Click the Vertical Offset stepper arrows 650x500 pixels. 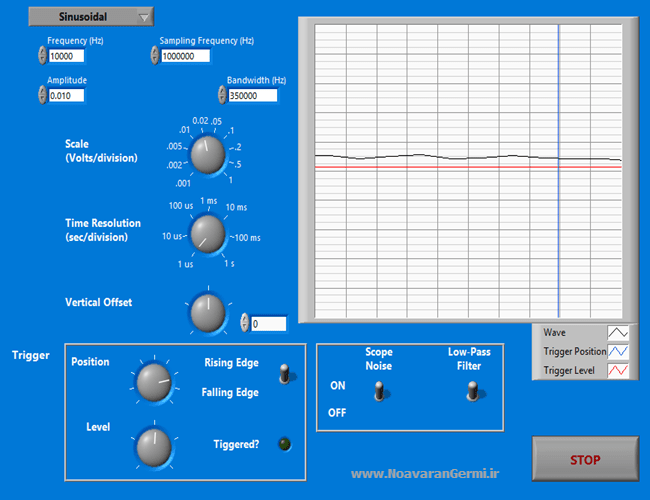pyautogui.click(x=245, y=323)
